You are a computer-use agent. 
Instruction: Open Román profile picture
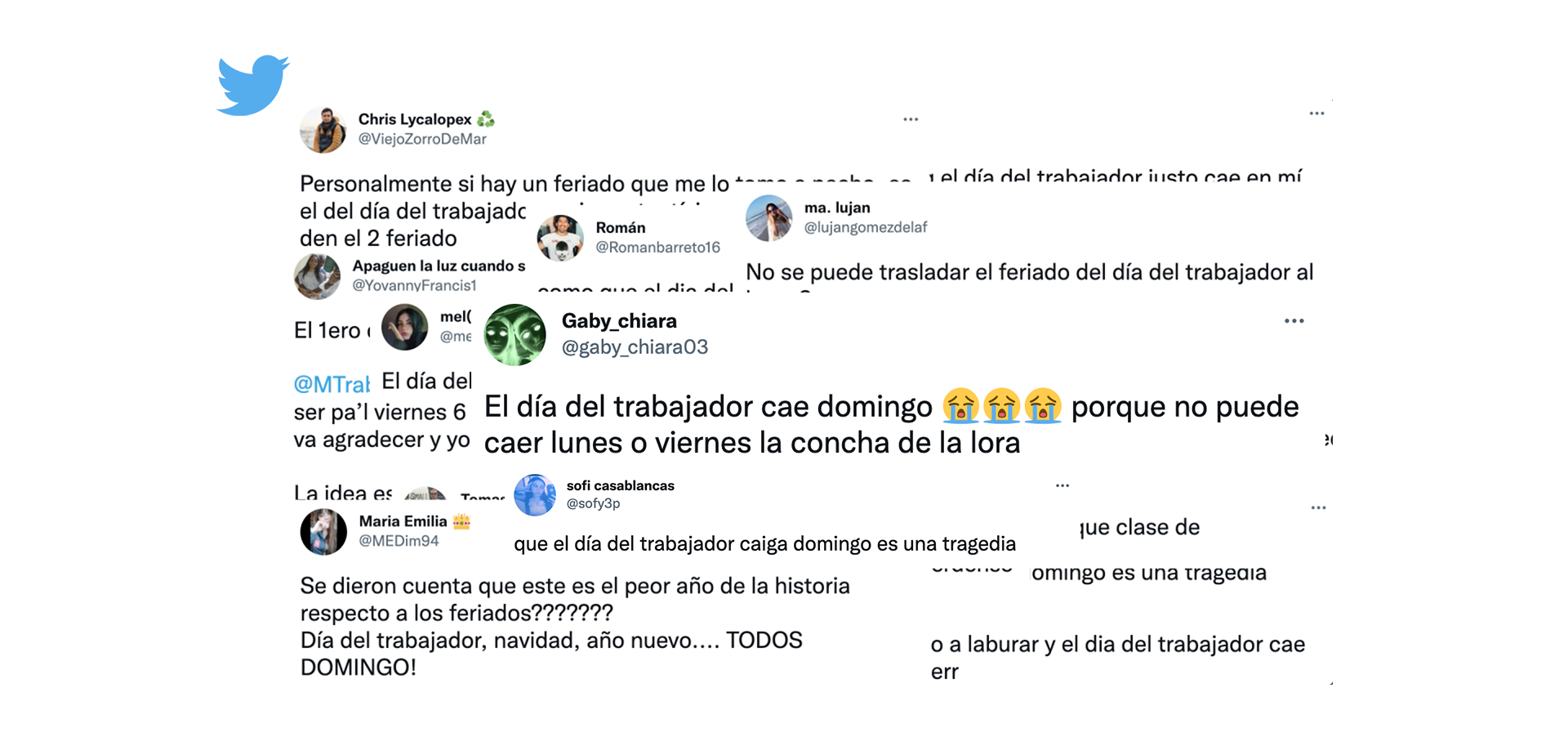[560, 238]
